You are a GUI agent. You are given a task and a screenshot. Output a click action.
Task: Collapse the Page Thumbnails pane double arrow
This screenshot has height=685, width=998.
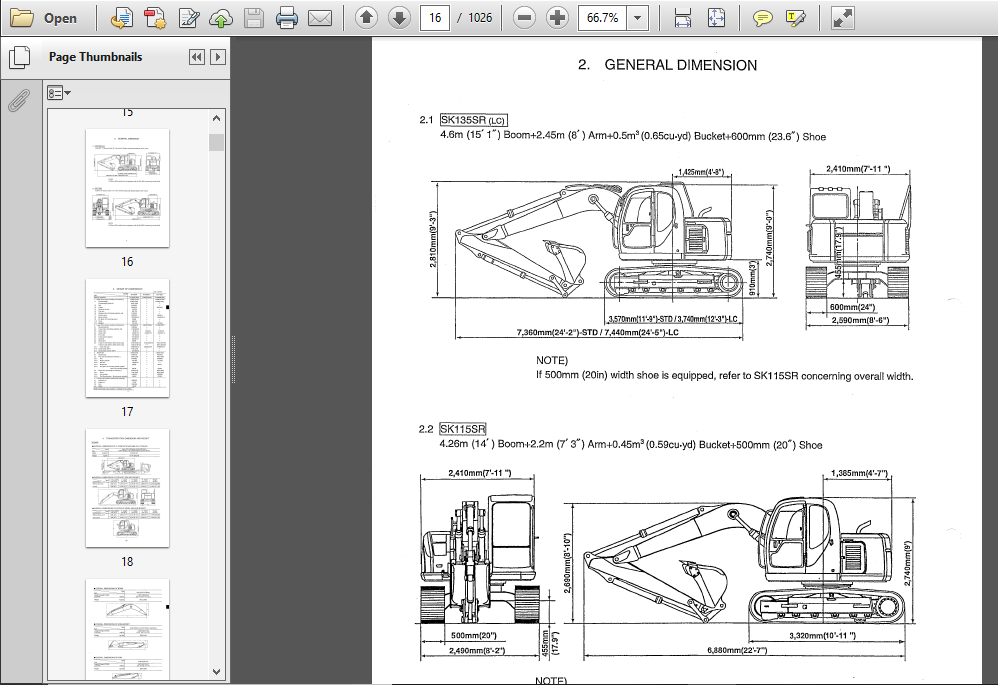pos(197,57)
